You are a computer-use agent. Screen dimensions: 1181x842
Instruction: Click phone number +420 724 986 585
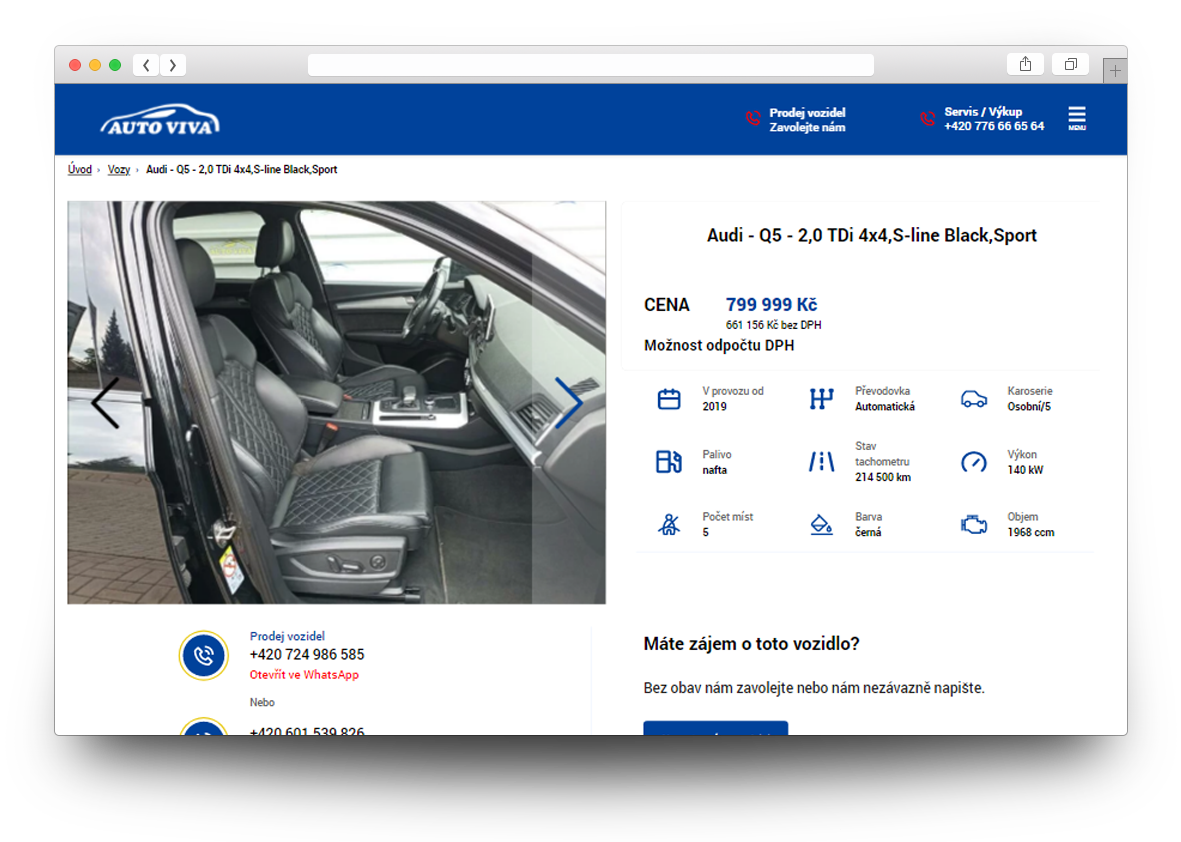307,654
